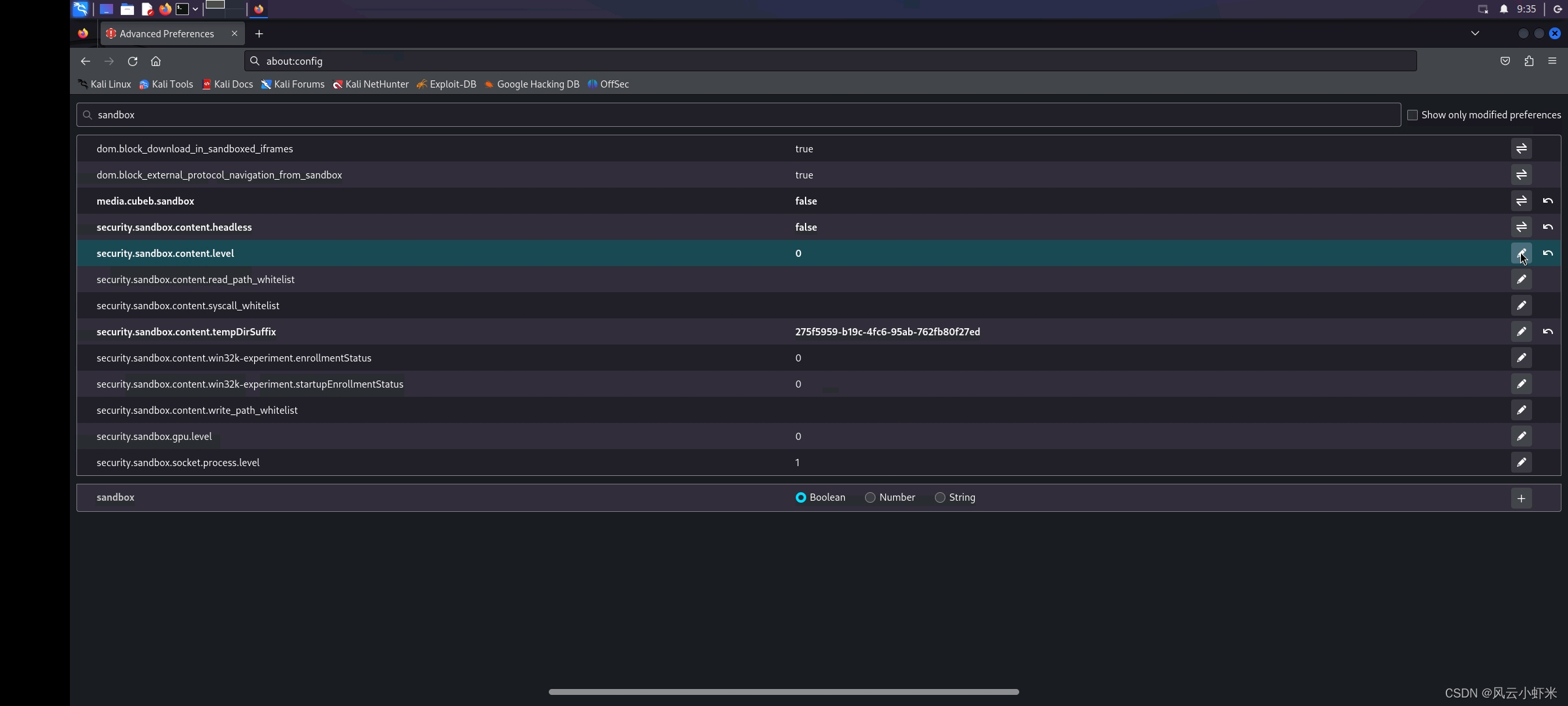The height and width of the screenshot is (706, 1568).
Task: Click the 9:35 panel clock
Action: click(1526, 9)
